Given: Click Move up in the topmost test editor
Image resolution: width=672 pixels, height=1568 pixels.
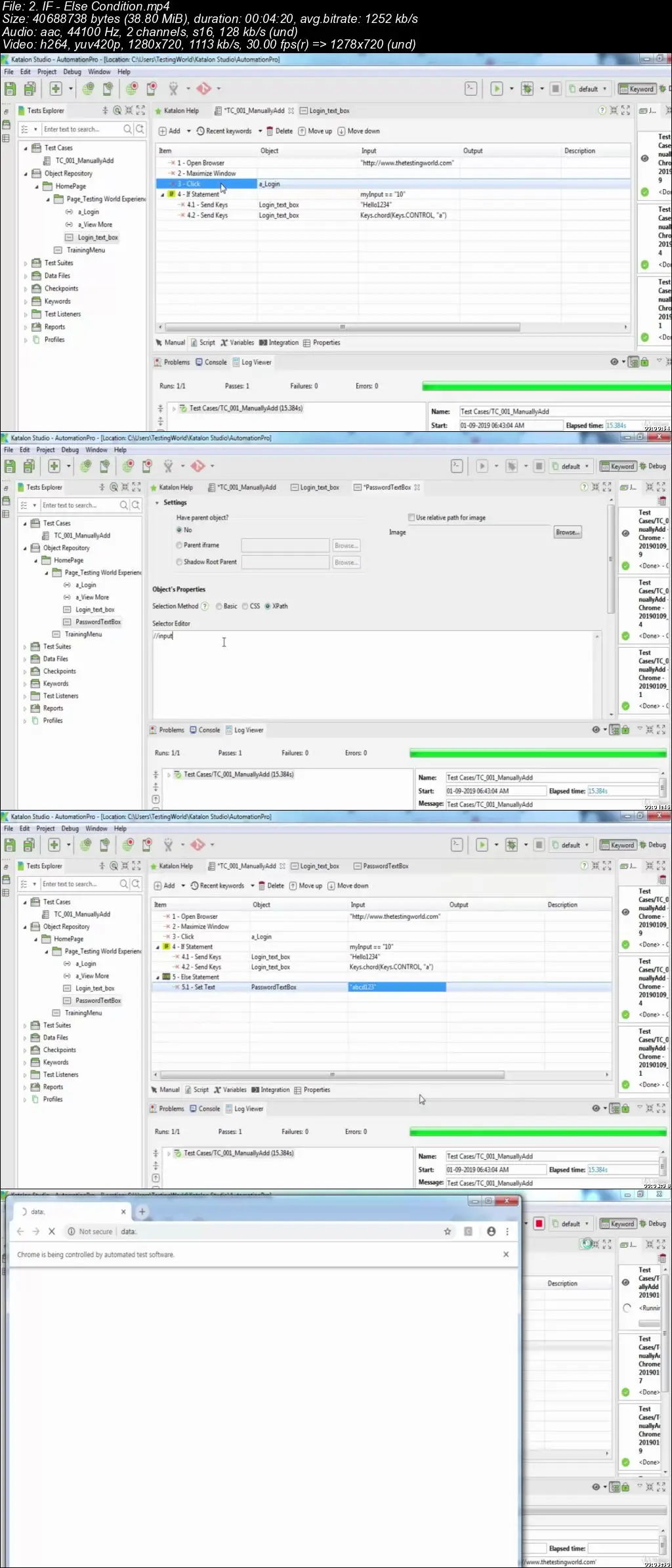Looking at the screenshot, I should [x=316, y=131].
